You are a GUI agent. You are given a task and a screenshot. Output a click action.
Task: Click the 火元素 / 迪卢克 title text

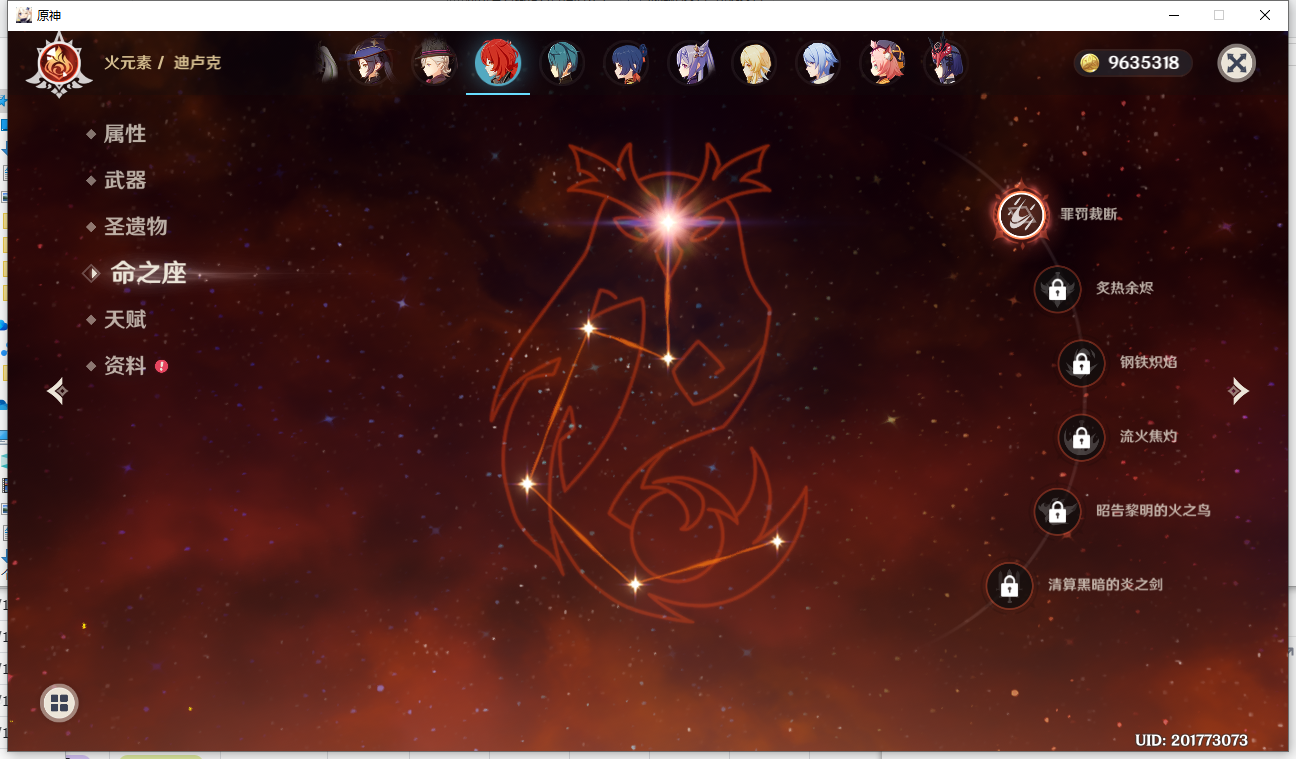coord(163,62)
